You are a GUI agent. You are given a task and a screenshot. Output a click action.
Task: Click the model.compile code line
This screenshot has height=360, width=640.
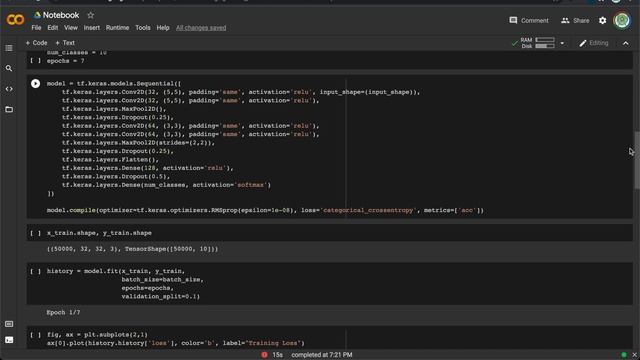click(x=265, y=211)
